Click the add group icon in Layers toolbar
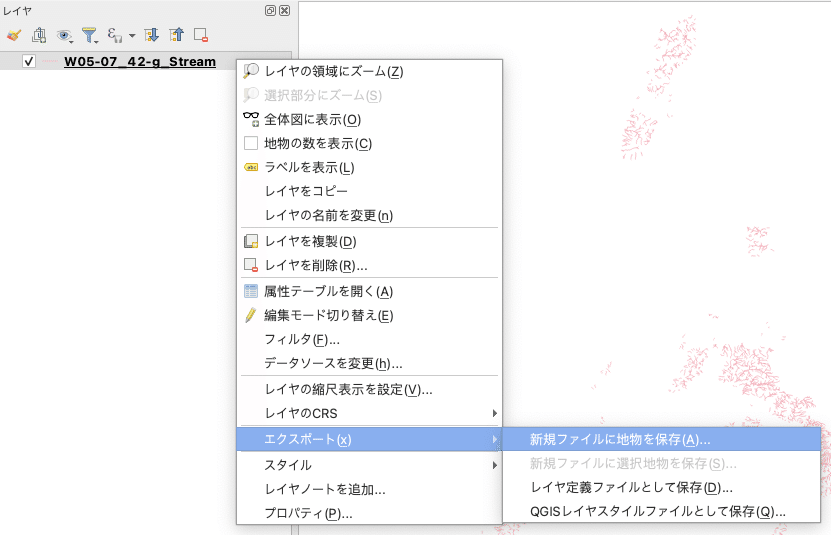 pos(39,36)
